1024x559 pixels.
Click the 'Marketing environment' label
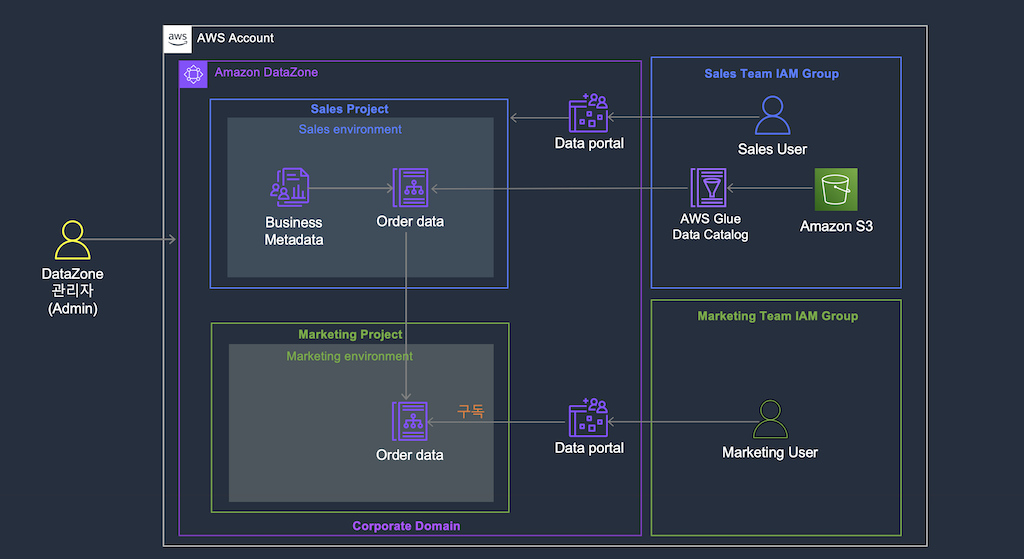349,356
